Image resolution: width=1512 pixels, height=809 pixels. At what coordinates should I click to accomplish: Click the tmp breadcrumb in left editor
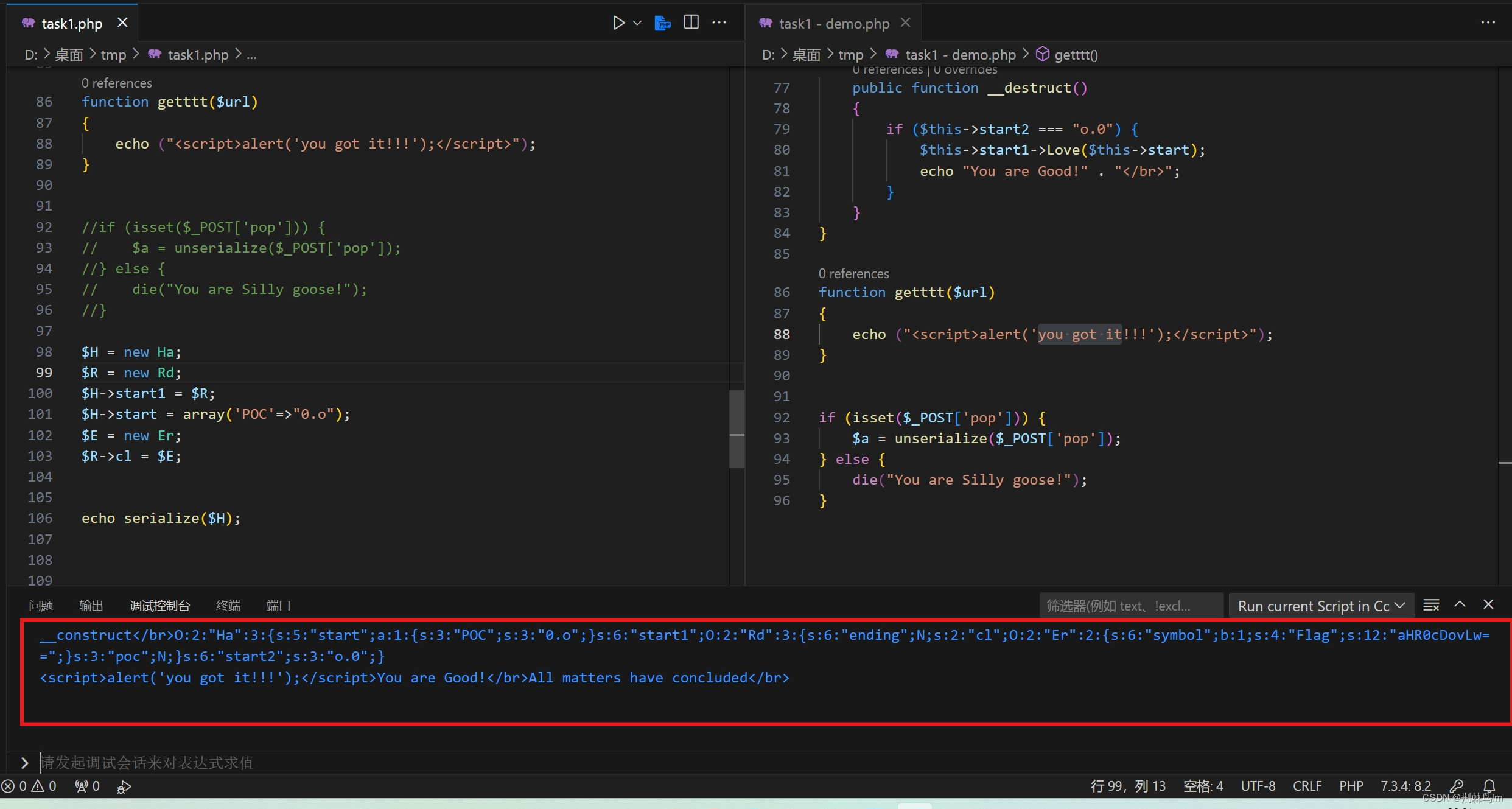coord(113,55)
